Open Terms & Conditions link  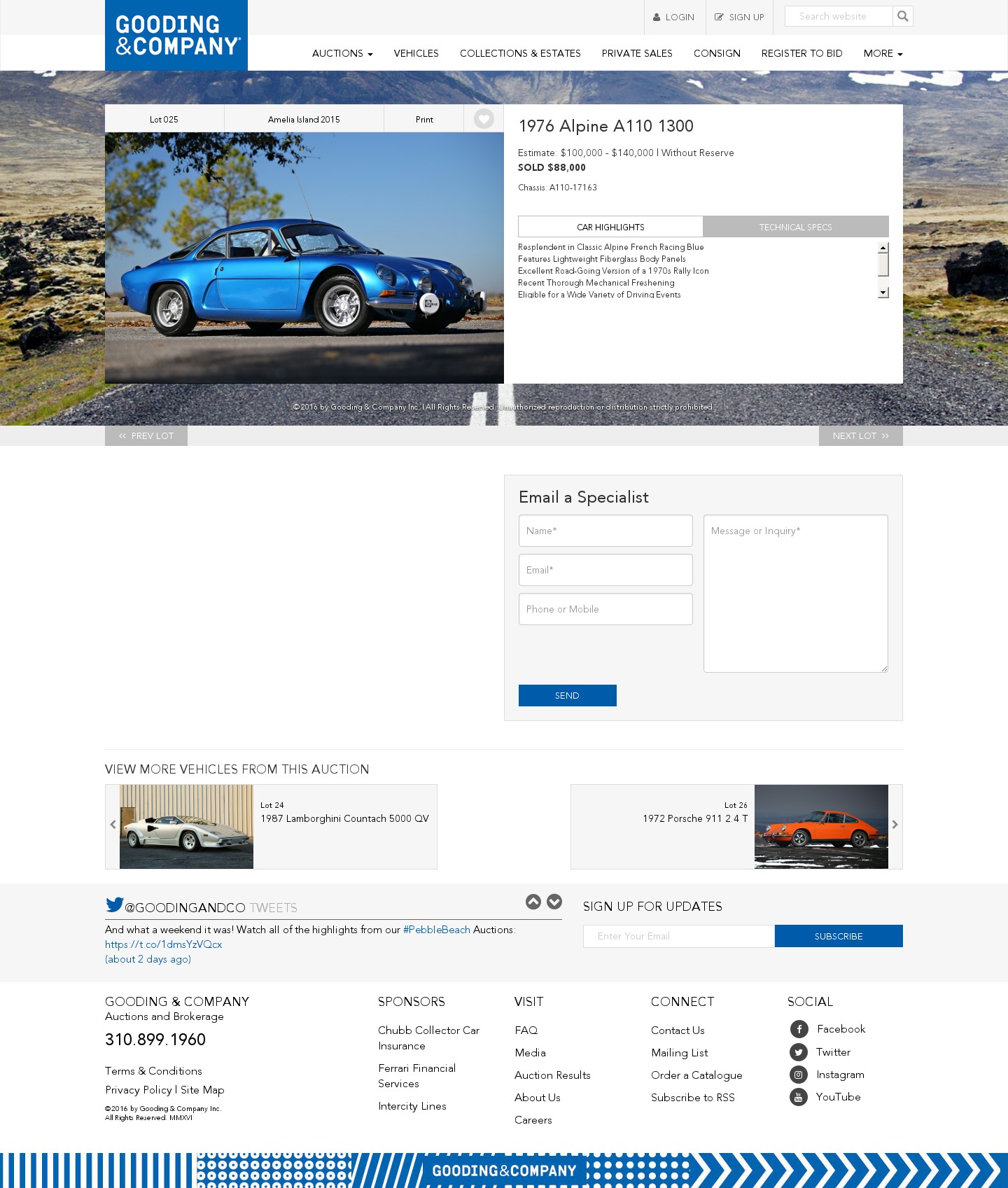point(153,1071)
